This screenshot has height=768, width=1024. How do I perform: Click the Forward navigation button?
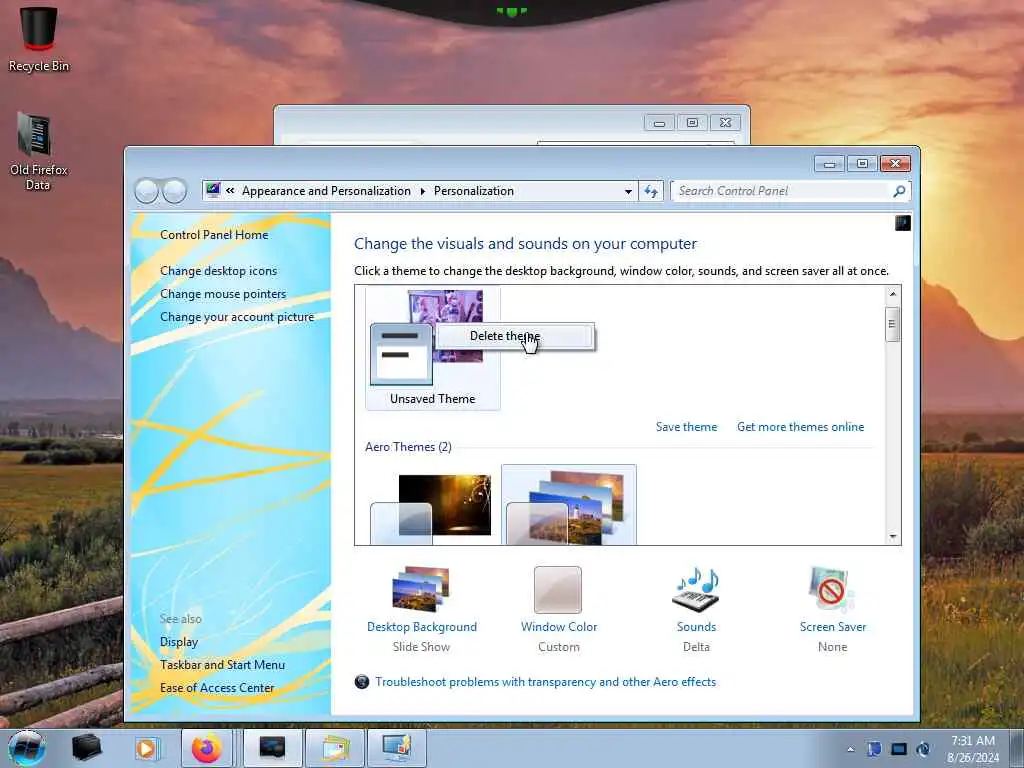tap(174, 191)
